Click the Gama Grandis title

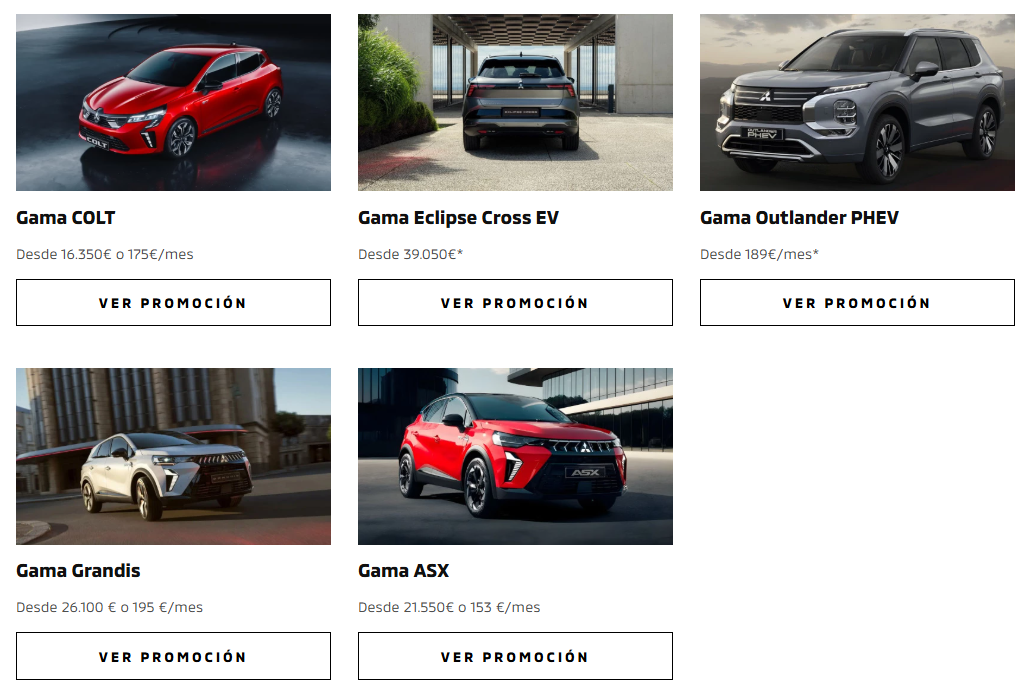(78, 571)
